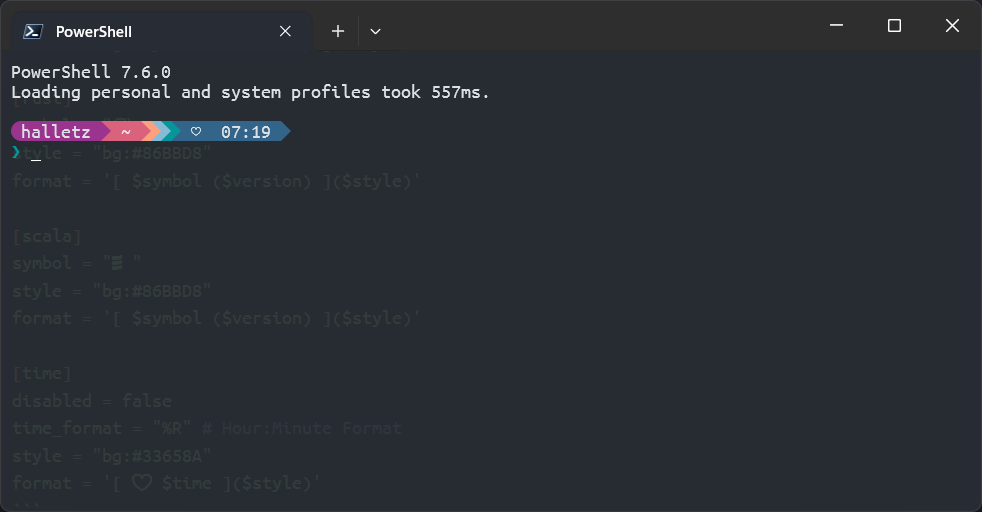Expand the new tab profile dropdown chevron
Screen dimensions: 982x512
click(375, 31)
